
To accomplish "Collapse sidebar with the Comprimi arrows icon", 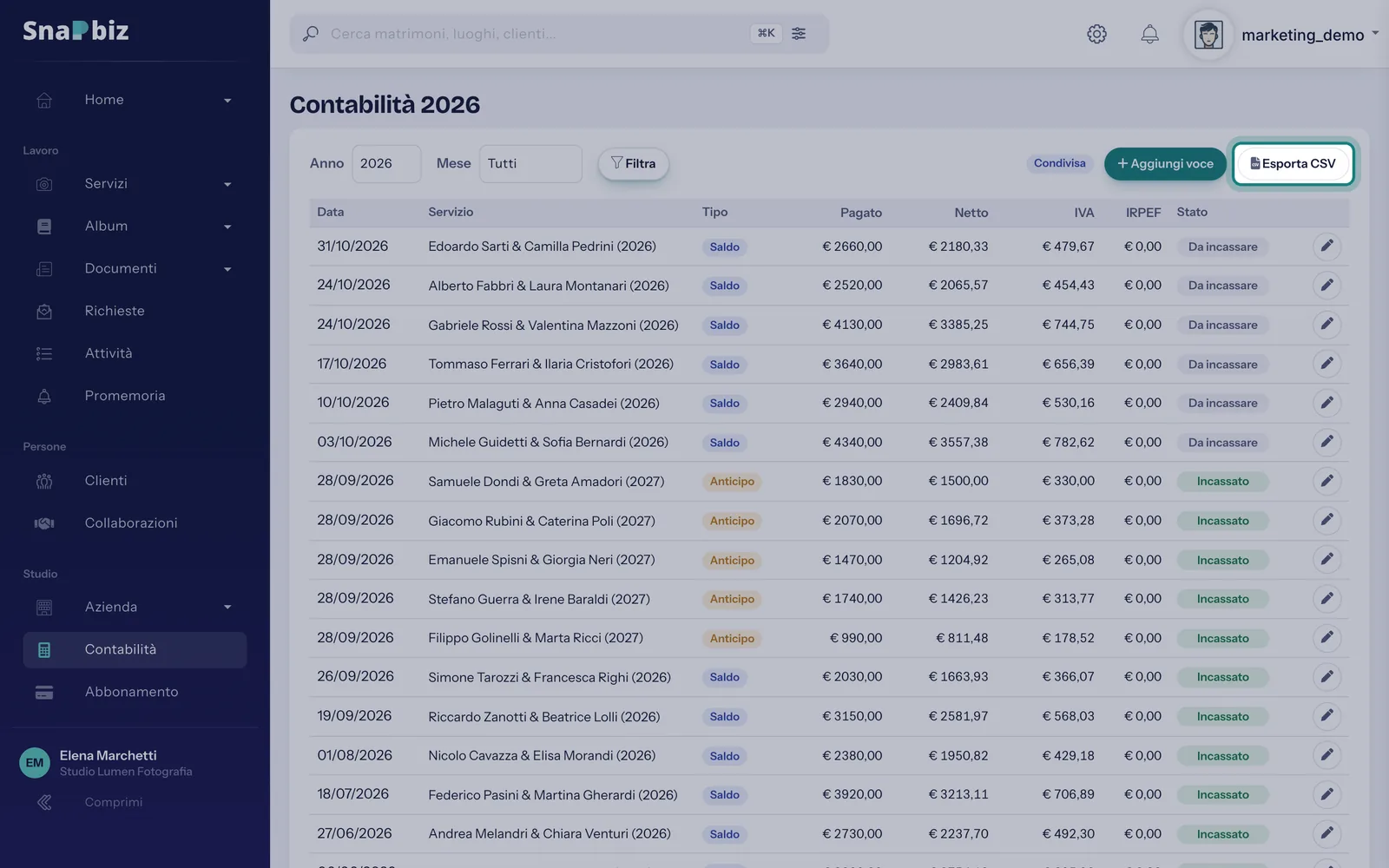I will click(x=44, y=803).
